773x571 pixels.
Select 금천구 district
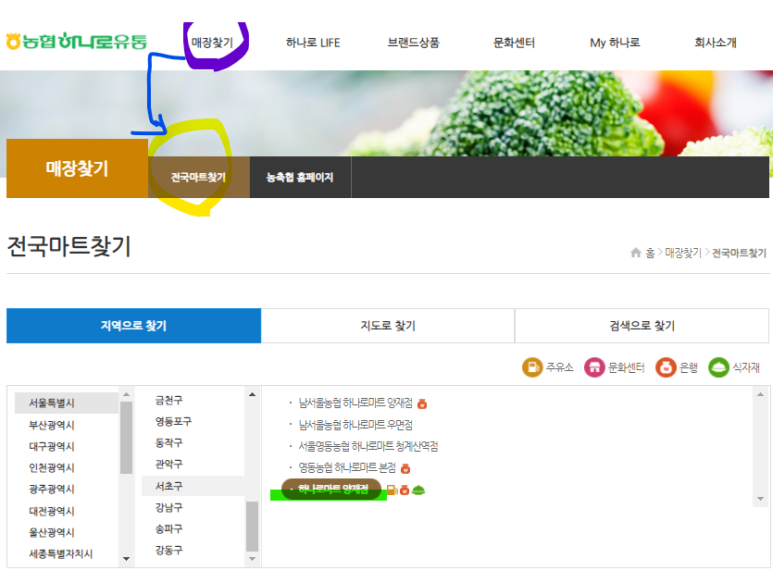[x=169, y=400]
